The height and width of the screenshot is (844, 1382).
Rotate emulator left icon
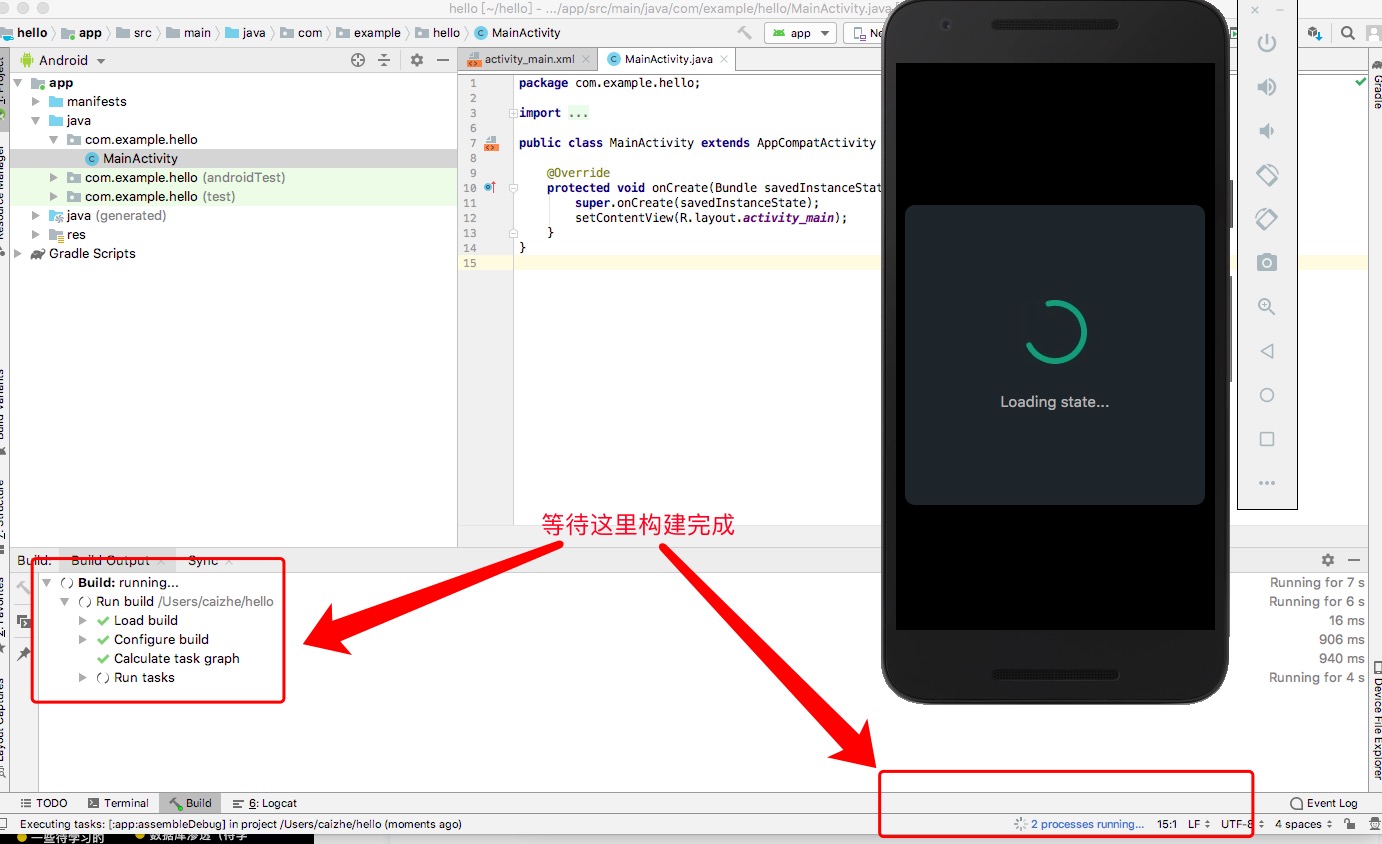point(1266,175)
